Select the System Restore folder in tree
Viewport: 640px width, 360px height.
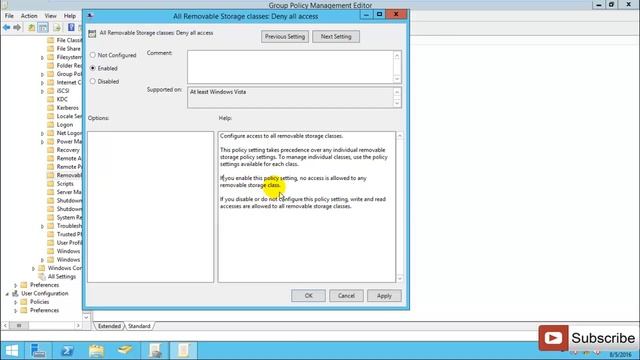click(x=69, y=217)
